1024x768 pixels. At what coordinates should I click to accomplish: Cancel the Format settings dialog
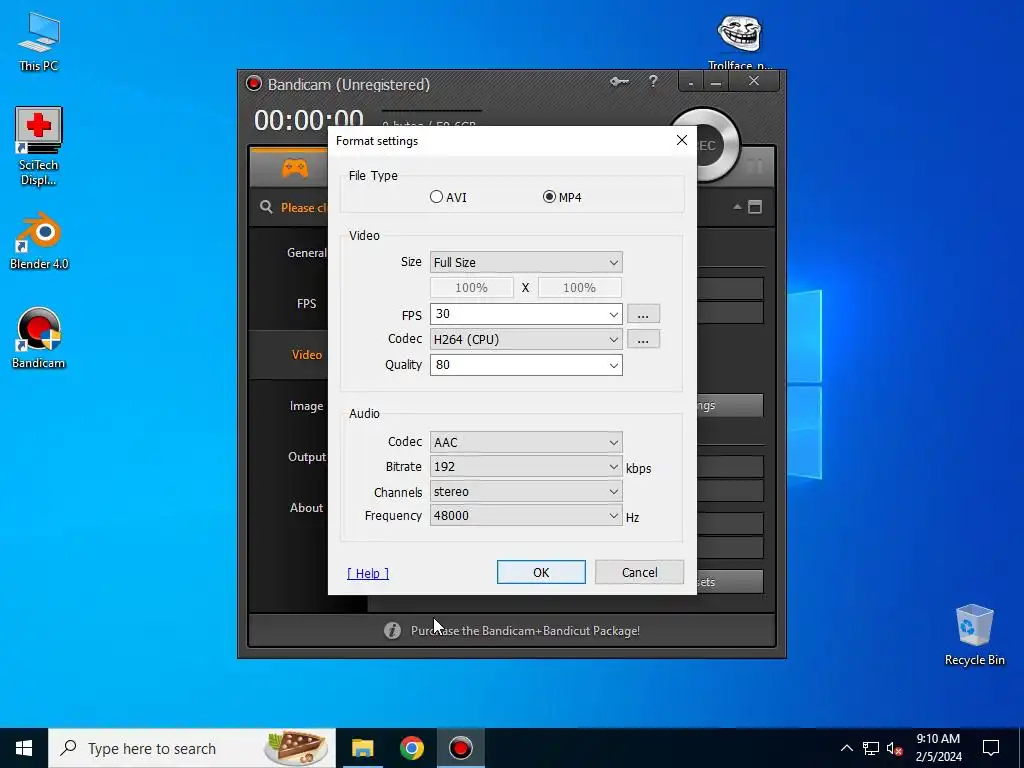[x=639, y=572]
